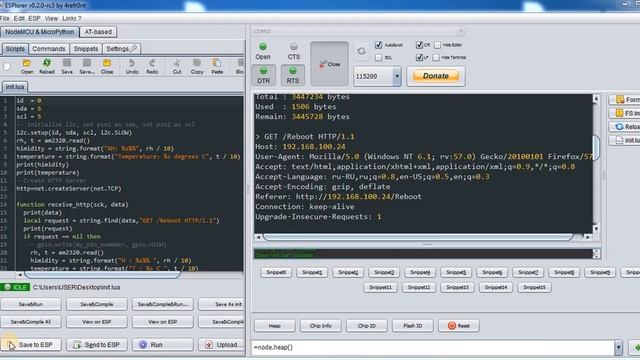Image resolution: width=640 pixels, height=360 pixels.
Task: Open the ESP menu
Action: pos(34,18)
